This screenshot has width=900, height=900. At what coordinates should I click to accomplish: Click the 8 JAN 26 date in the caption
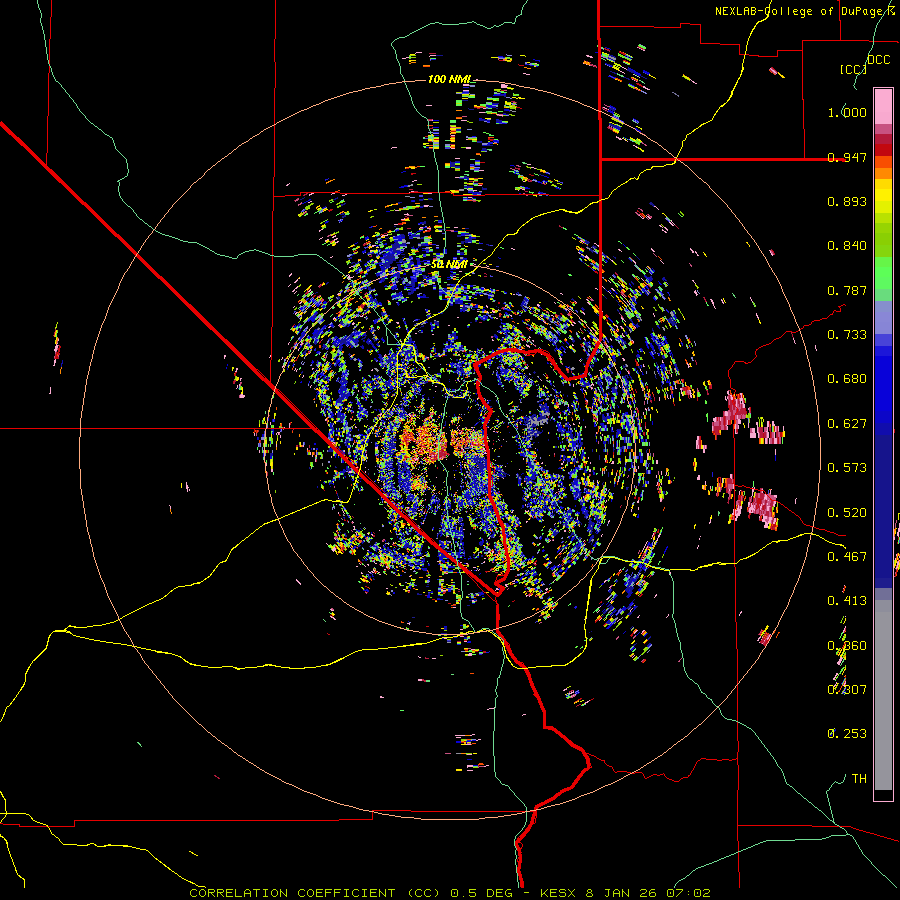click(x=621, y=893)
